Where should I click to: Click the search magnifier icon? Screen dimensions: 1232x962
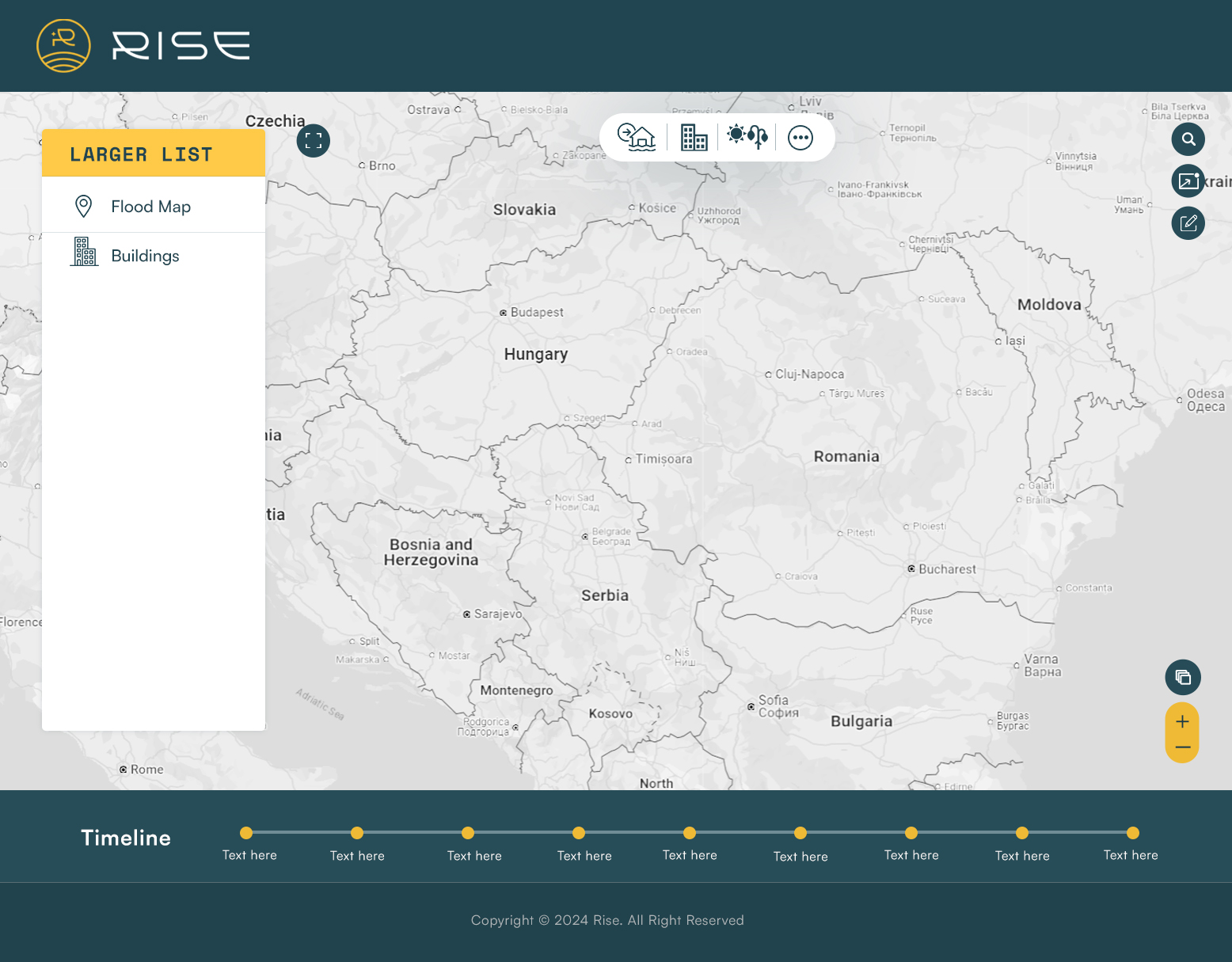(1188, 139)
